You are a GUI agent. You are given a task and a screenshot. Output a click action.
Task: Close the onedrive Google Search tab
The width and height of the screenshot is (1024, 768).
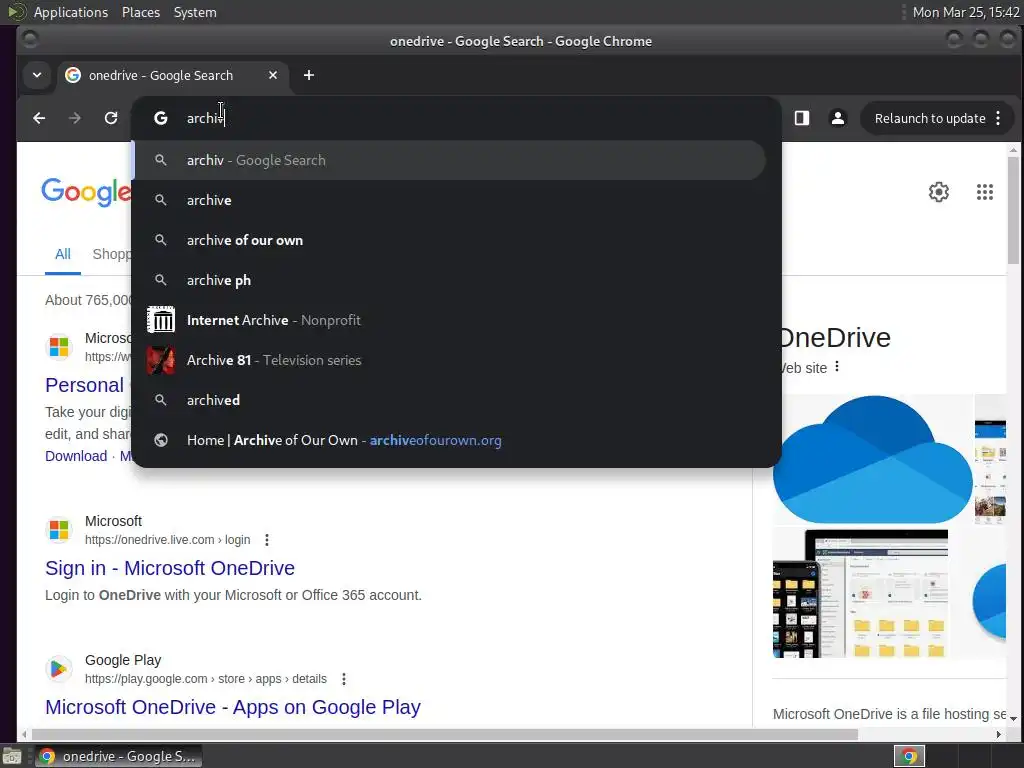click(x=273, y=75)
